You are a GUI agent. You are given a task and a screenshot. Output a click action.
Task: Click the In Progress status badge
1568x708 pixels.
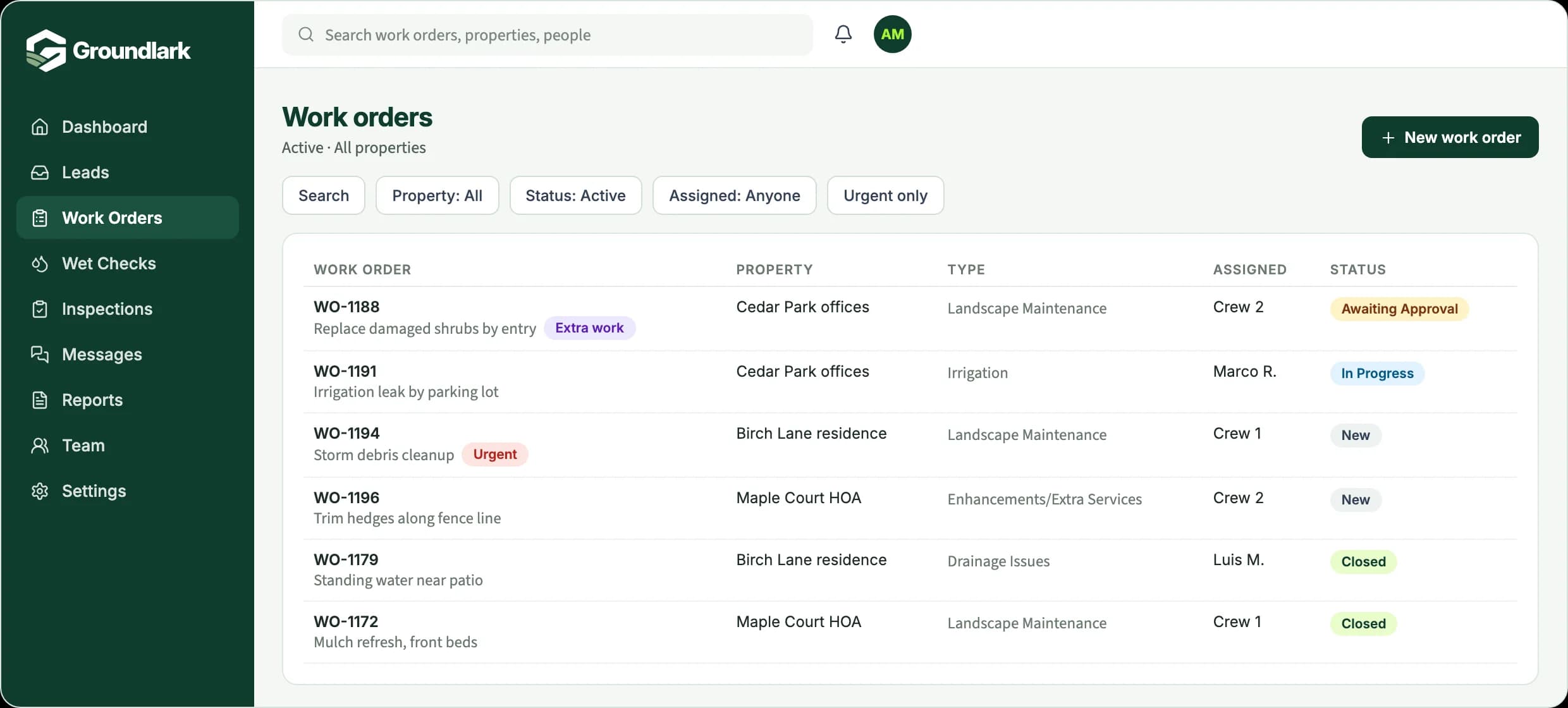coord(1377,374)
